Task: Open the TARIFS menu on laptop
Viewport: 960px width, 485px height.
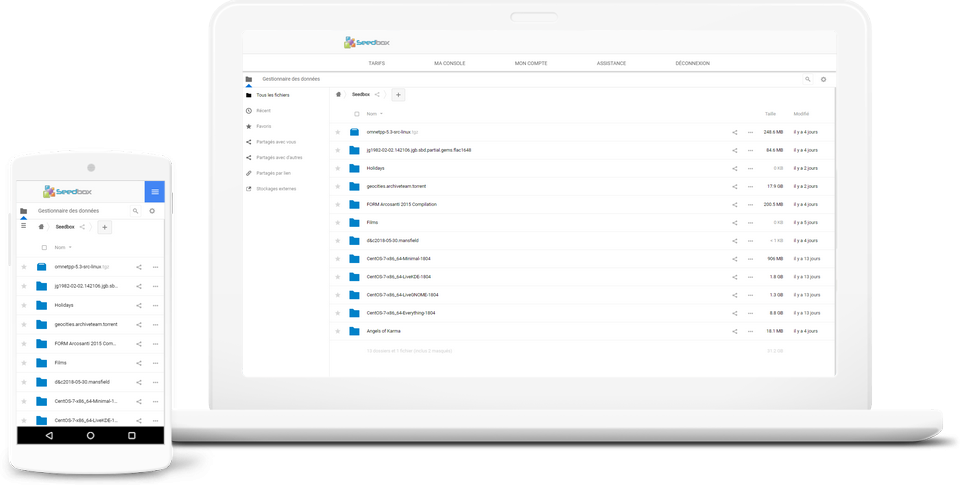Action: coord(377,63)
